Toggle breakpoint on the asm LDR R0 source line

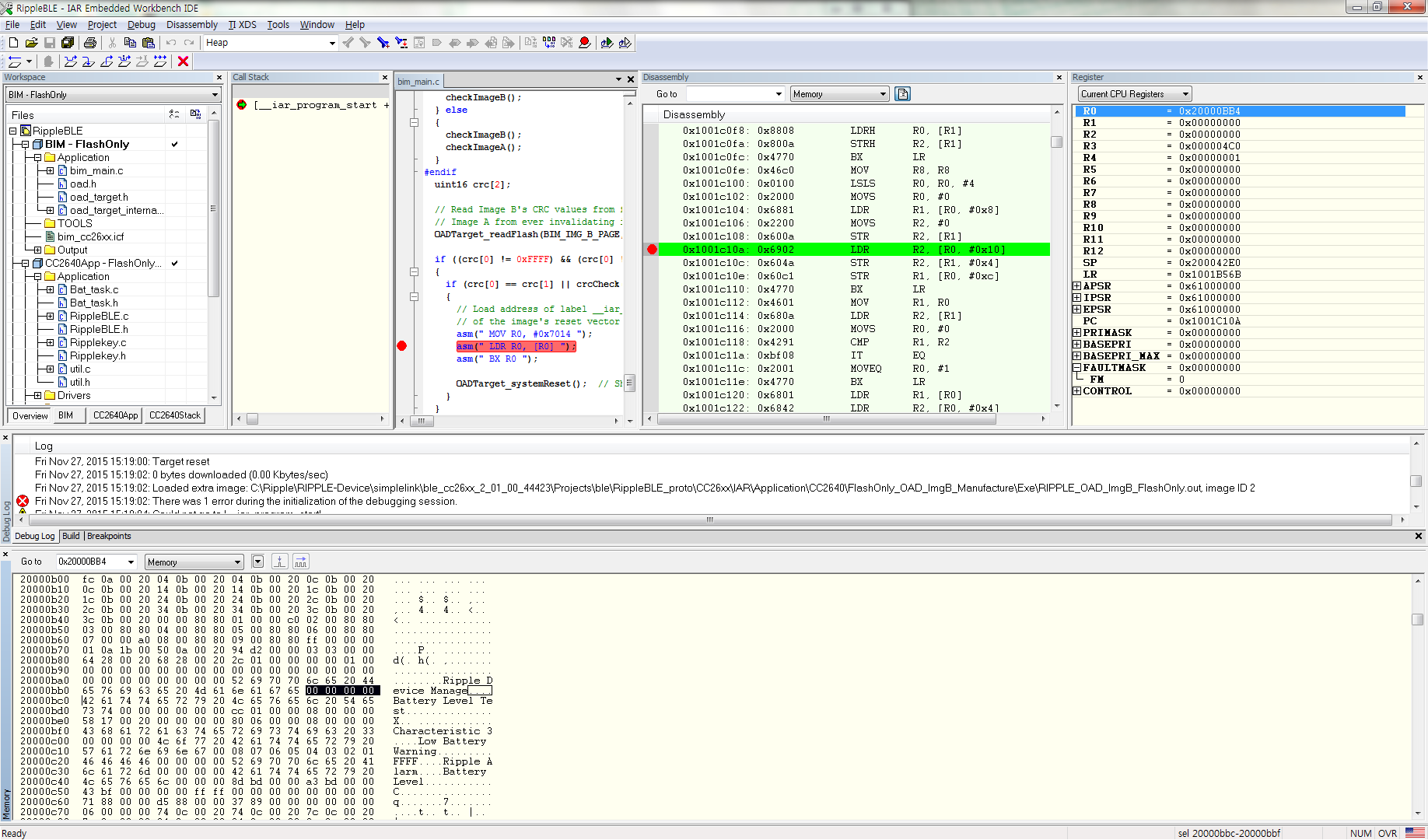(x=402, y=346)
